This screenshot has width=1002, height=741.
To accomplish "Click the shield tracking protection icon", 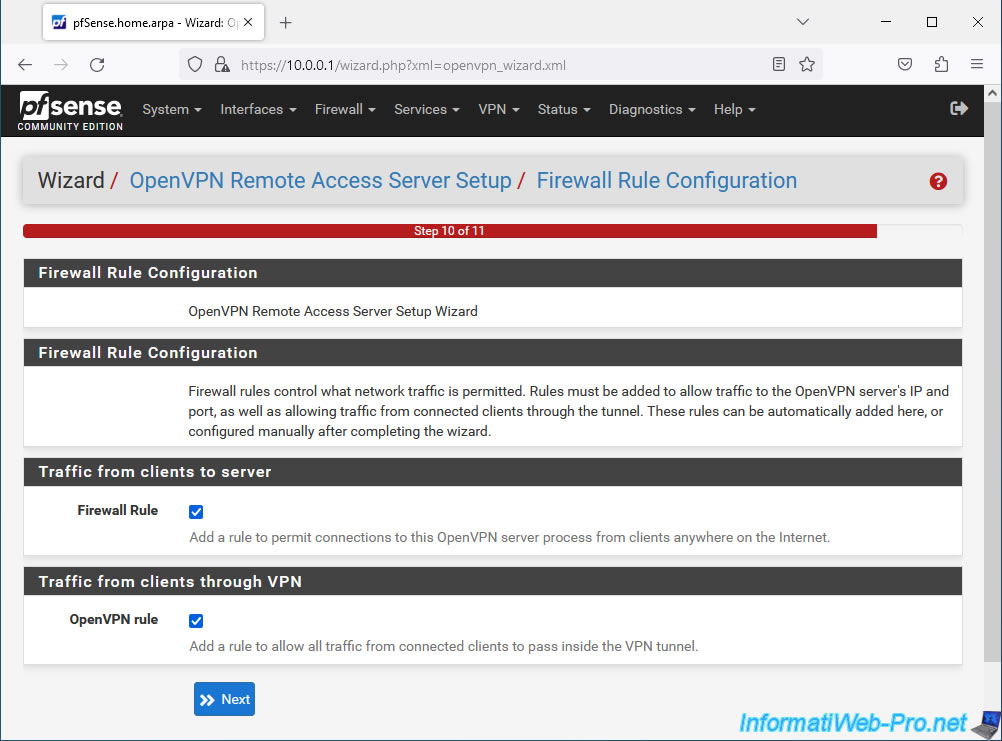I will 195,65.
